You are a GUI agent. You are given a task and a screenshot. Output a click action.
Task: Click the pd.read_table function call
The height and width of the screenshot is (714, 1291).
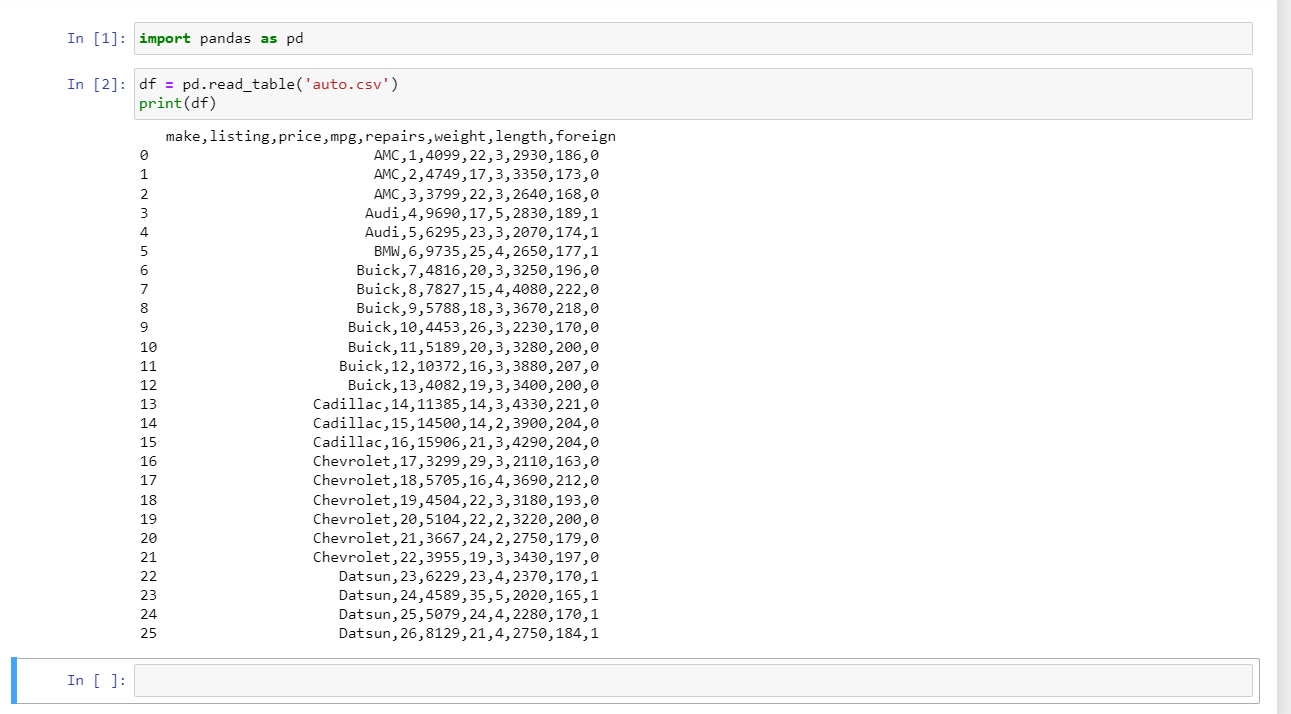click(239, 84)
